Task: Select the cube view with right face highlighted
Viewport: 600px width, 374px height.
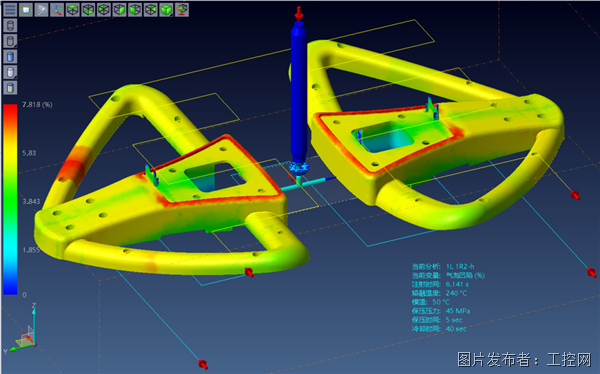Action: 119,10
